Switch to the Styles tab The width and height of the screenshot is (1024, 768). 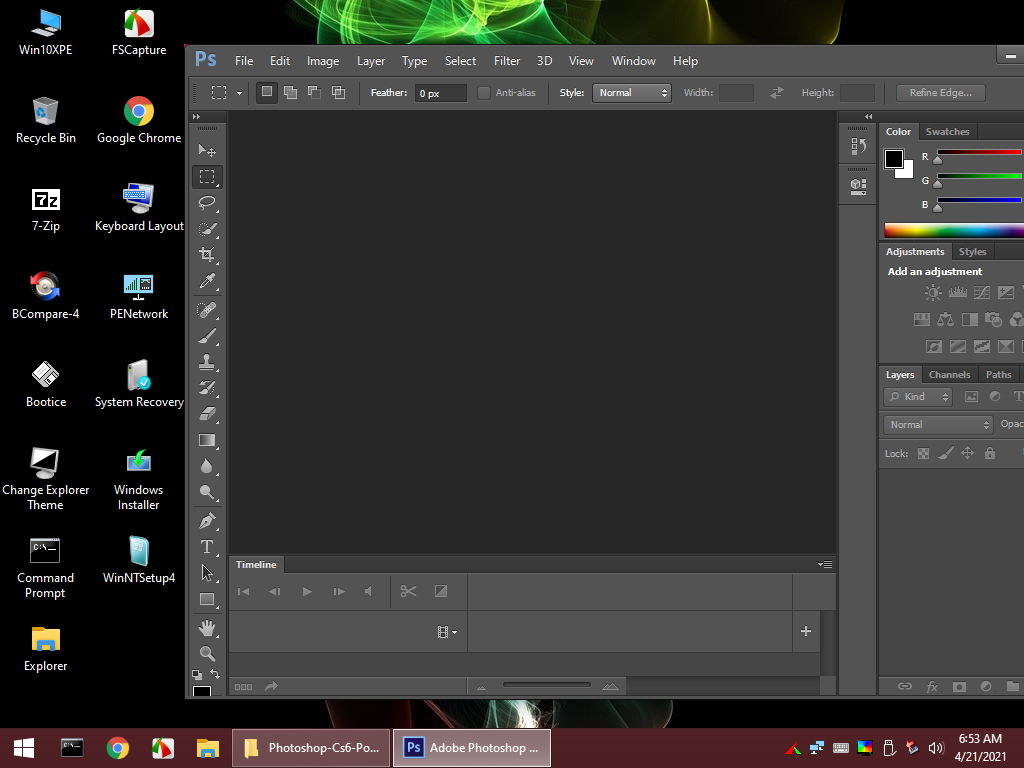[972, 251]
